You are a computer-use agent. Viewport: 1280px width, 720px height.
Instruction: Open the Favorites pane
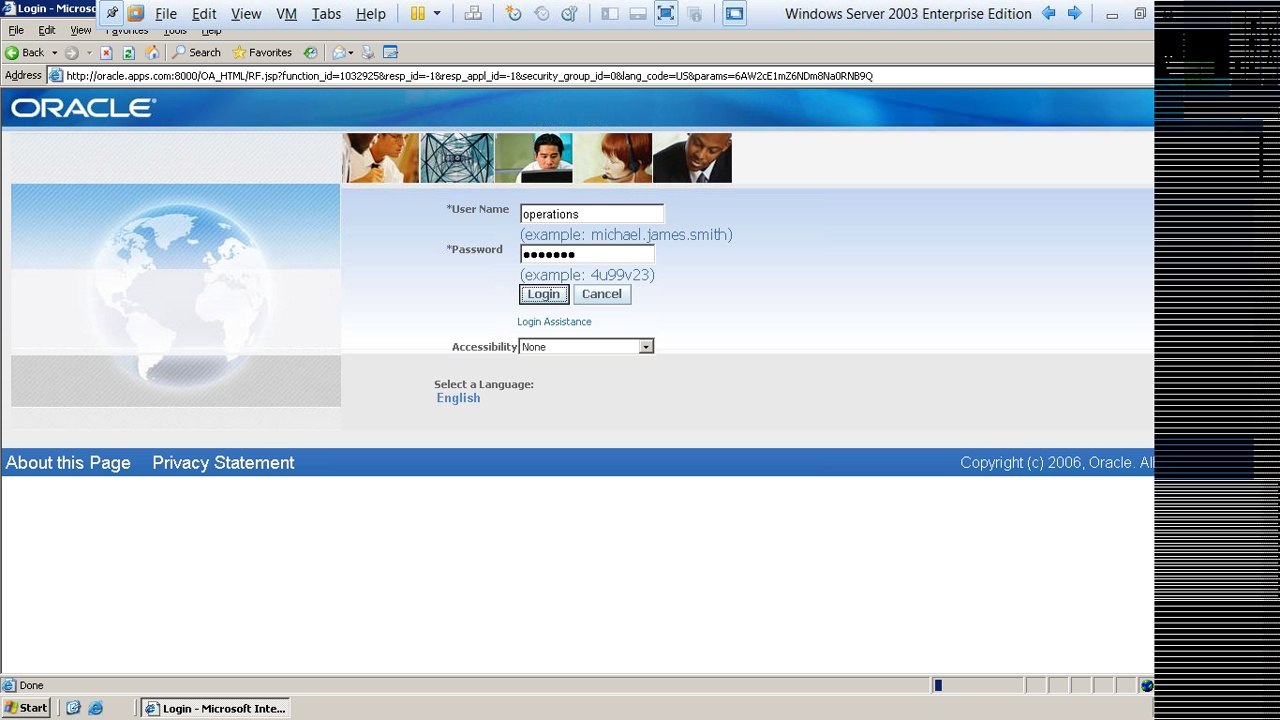coord(262,53)
